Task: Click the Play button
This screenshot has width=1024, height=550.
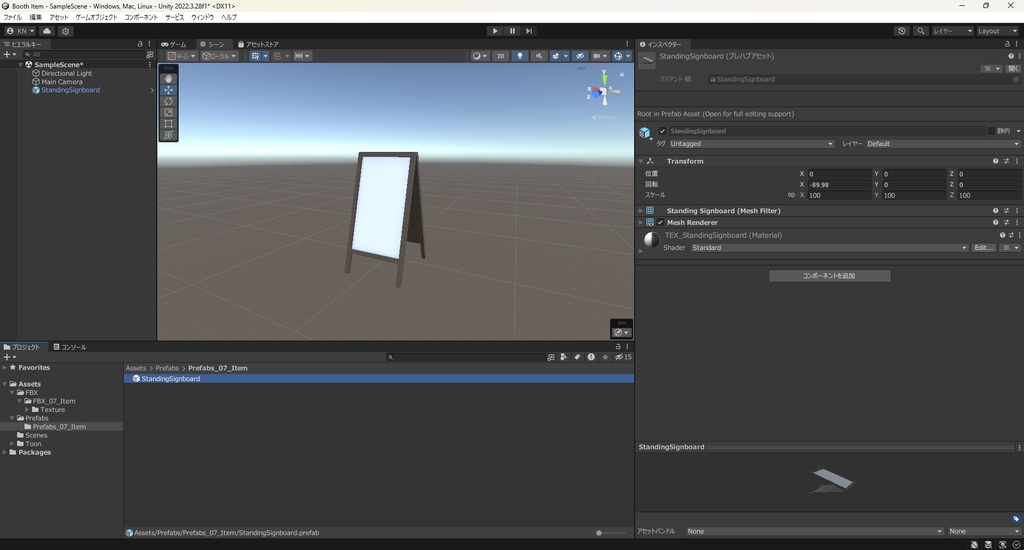Action: click(495, 31)
